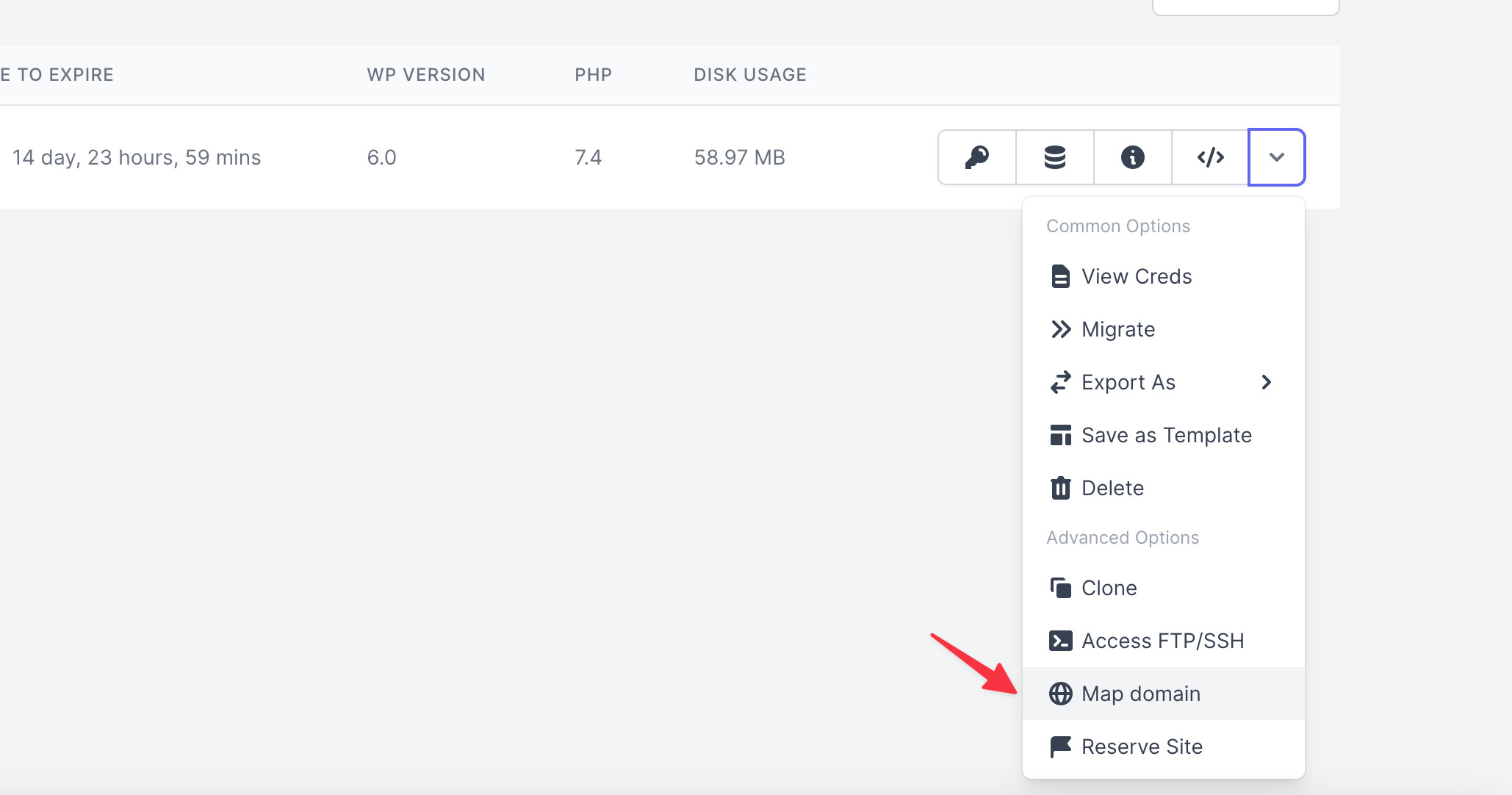The width and height of the screenshot is (1512, 795).
Task: Click the Map domain globe icon
Action: point(1061,694)
